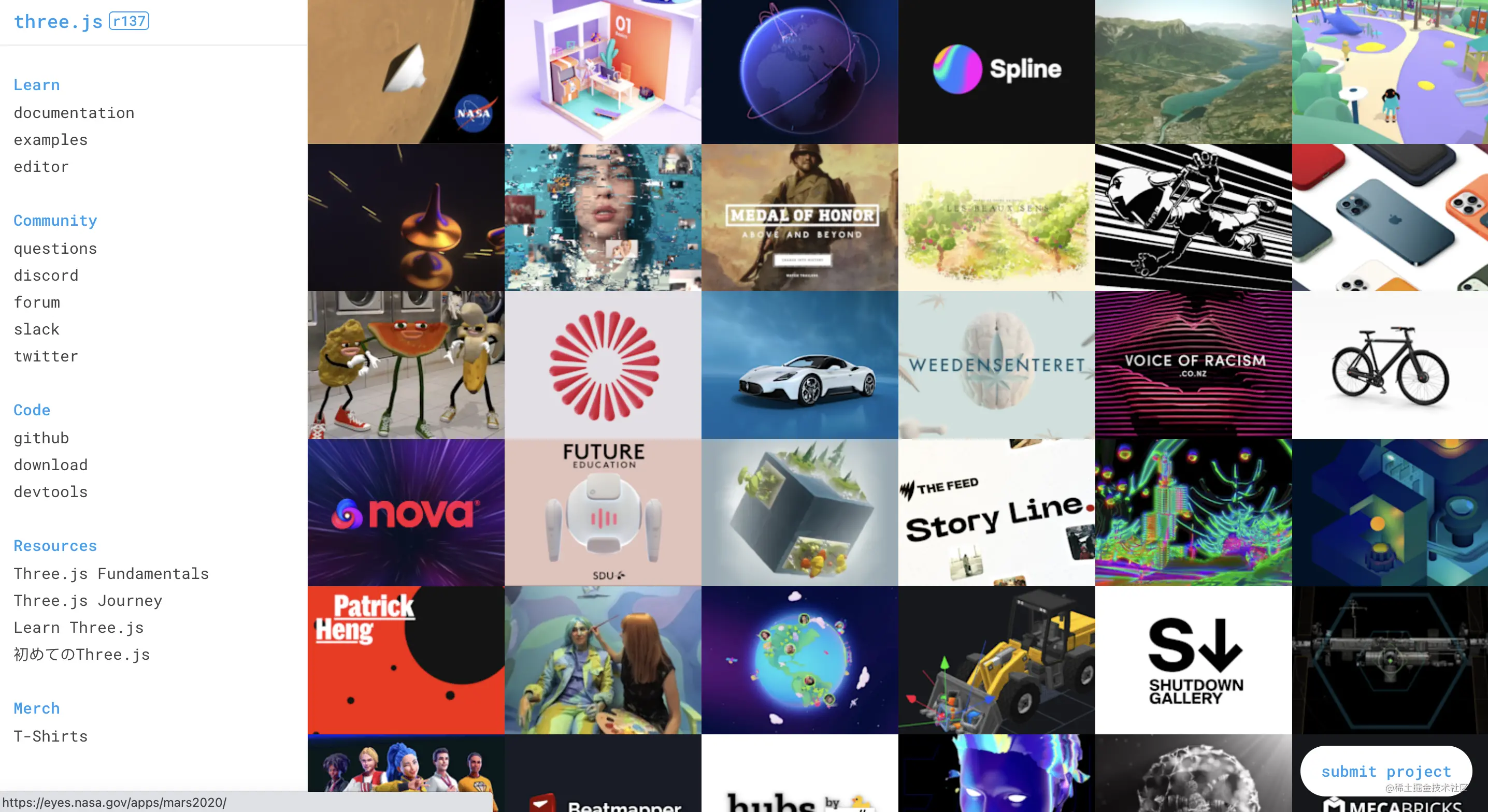Navigate to the Resources section

coord(55,545)
